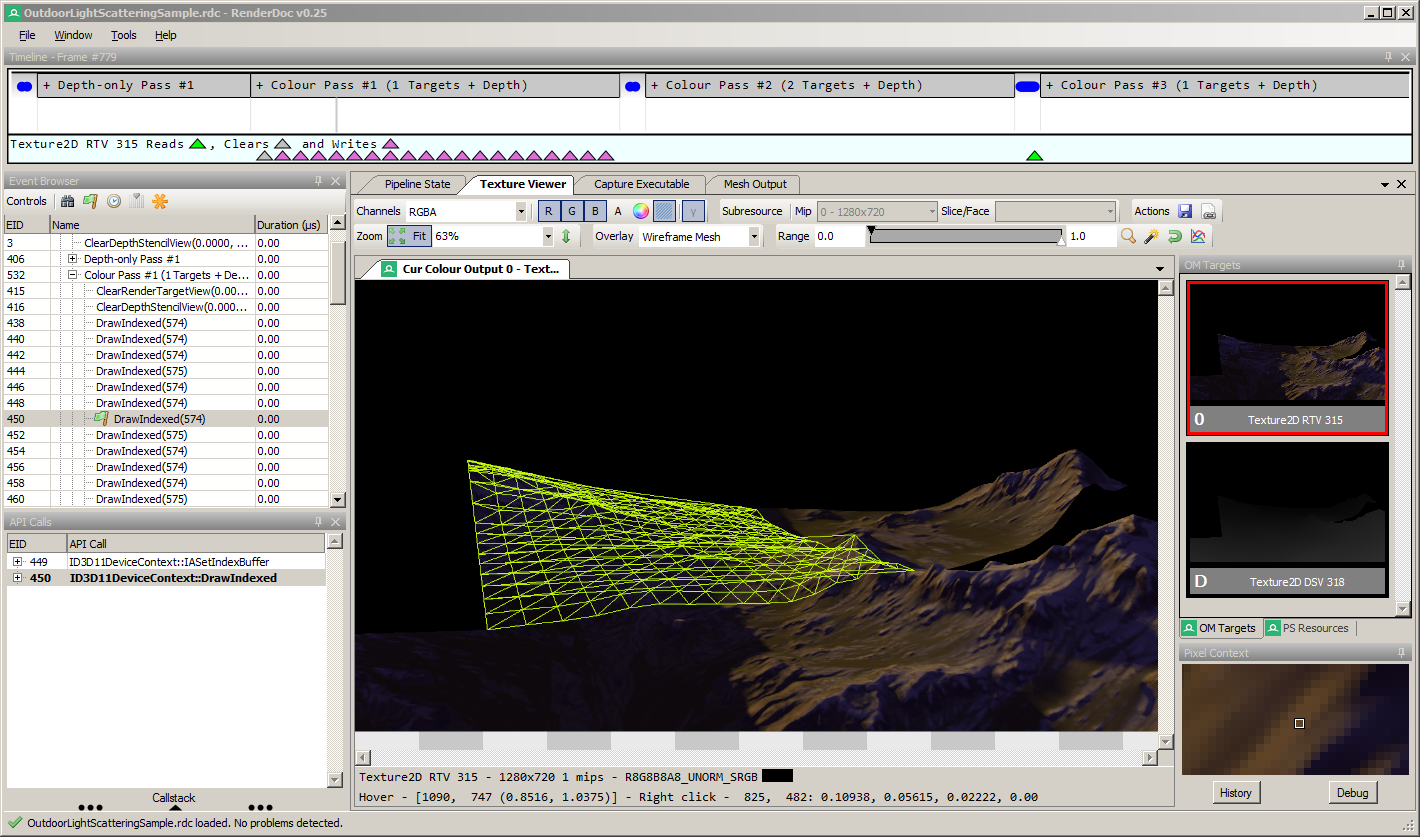Pin the API Calls panel
The height and width of the screenshot is (837, 1420).
pyautogui.click(x=319, y=522)
